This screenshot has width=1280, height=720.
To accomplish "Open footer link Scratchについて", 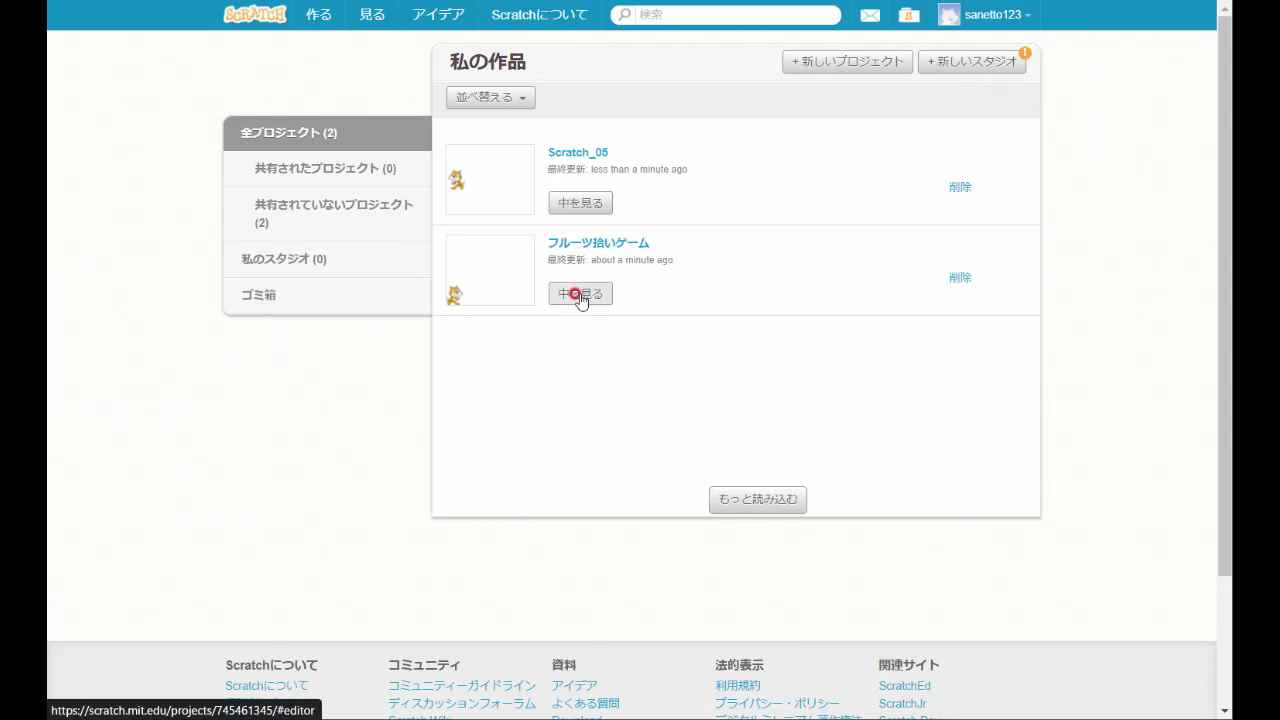I will [x=267, y=686].
